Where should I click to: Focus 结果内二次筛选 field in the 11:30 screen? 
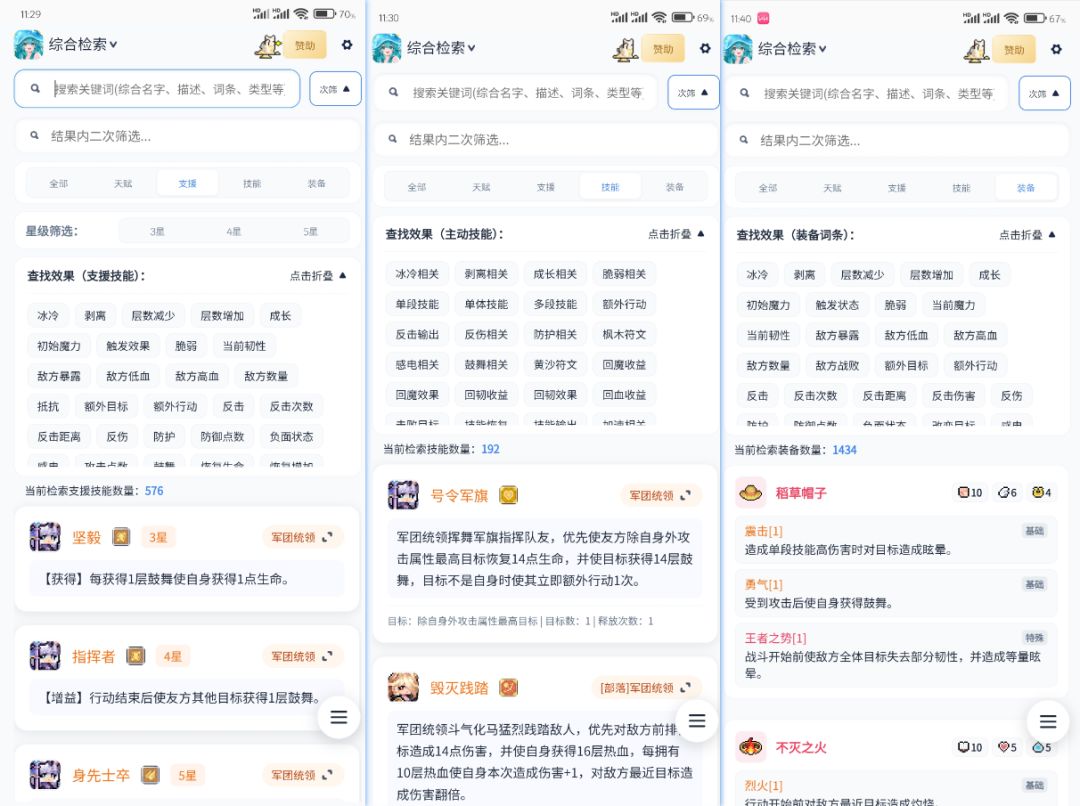pyautogui.click(x=548, y=140)
